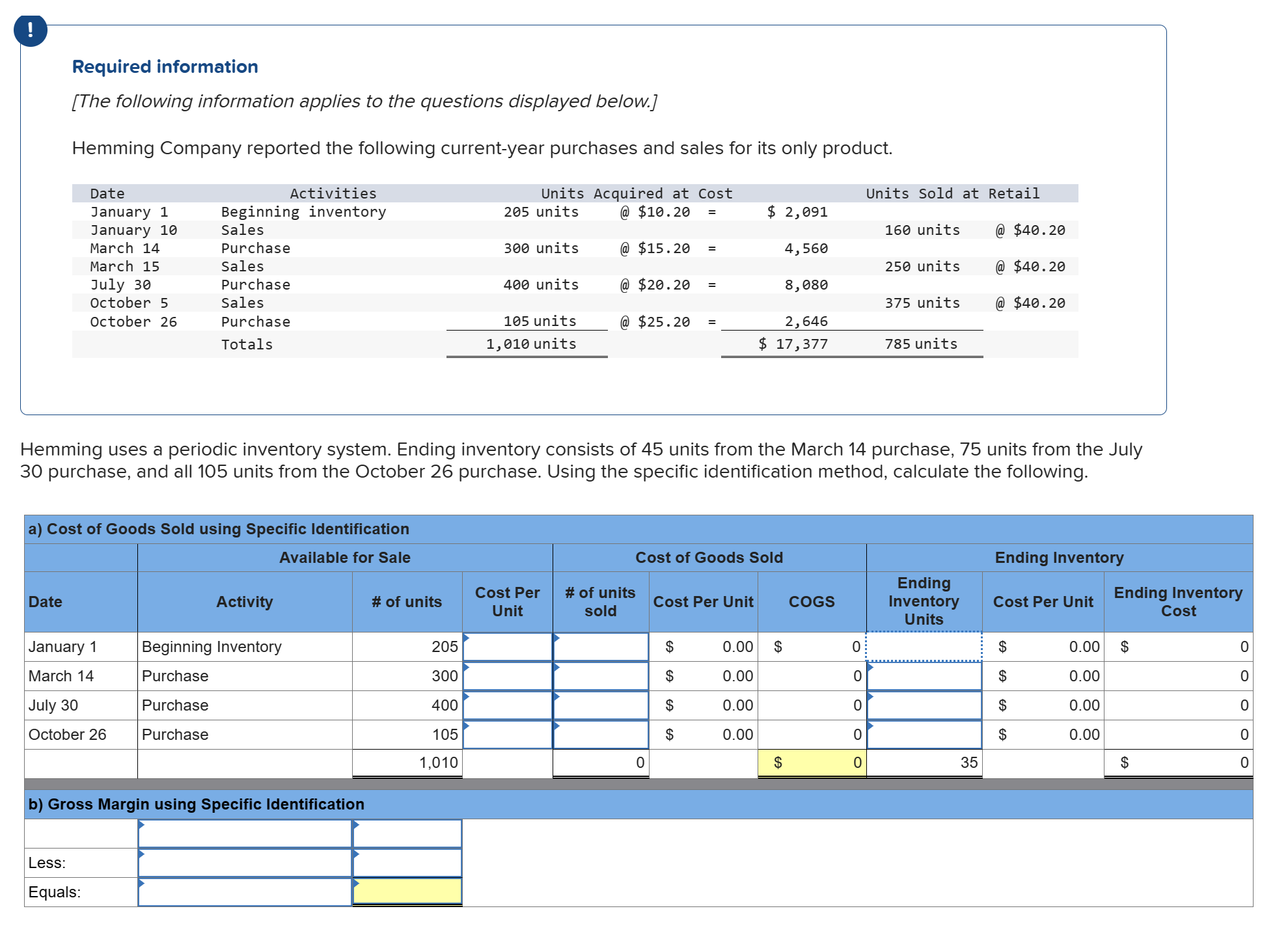Click the exclamation alert icon
This screenshot has width=1262, height=952.
tap(30, 30)
